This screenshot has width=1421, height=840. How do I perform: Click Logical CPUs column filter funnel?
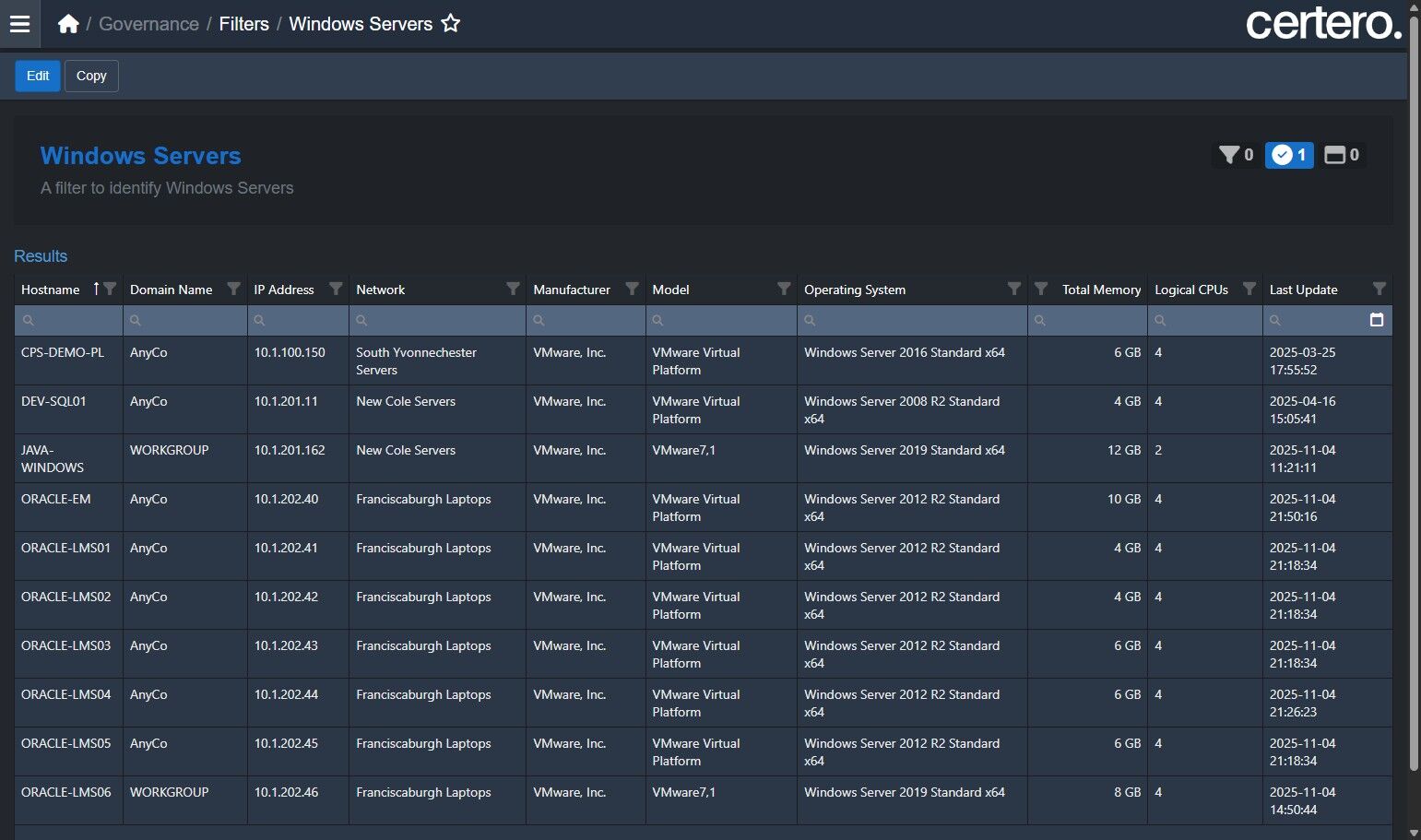coord(1249,290)
